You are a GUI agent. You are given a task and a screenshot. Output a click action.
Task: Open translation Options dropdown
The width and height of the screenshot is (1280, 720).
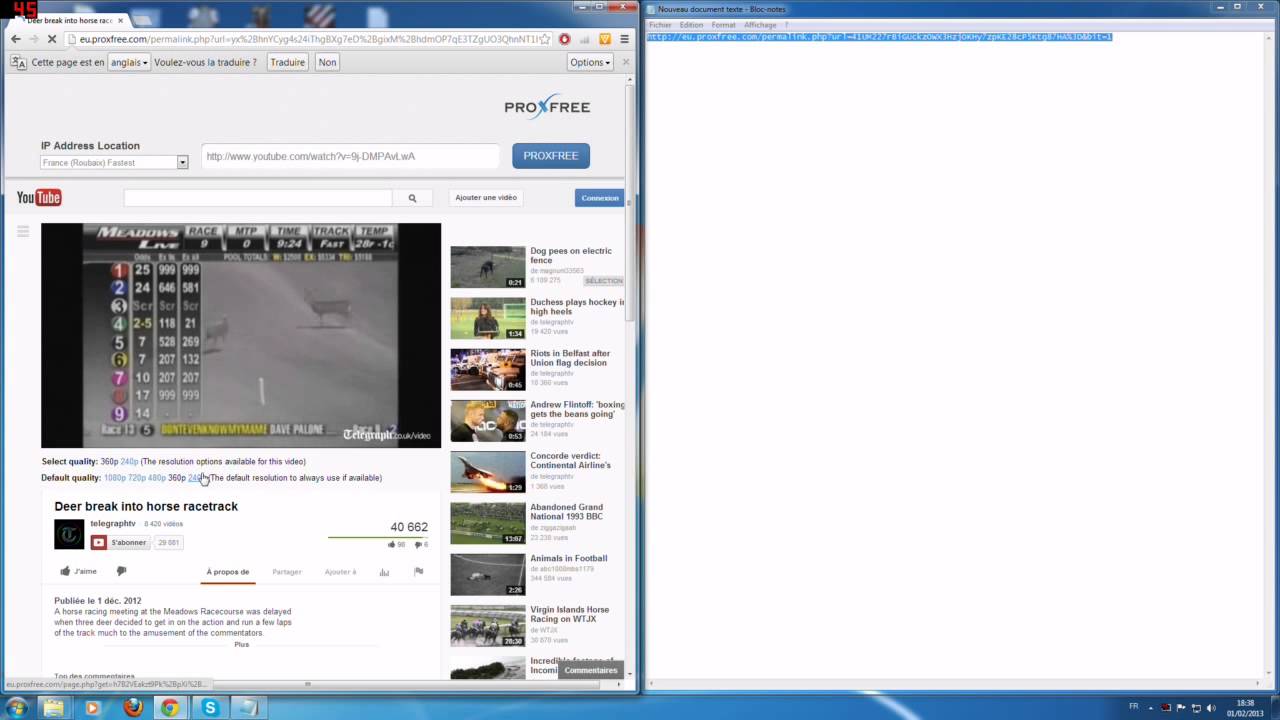[590, 62]
